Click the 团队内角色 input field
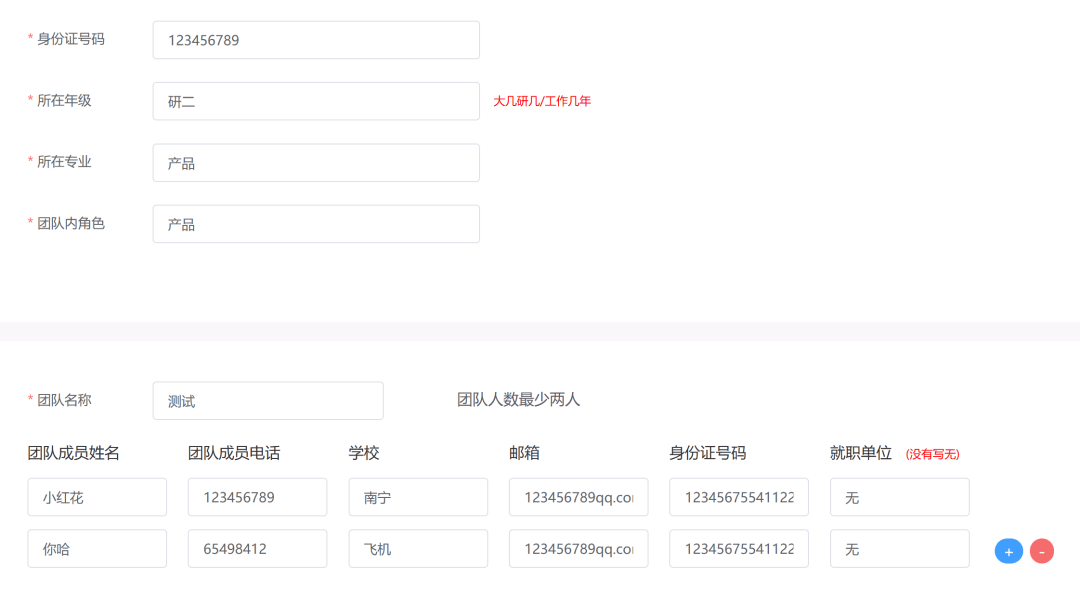Image resolution: width=1080 pixels, height=616 pixels. [316, 224]
